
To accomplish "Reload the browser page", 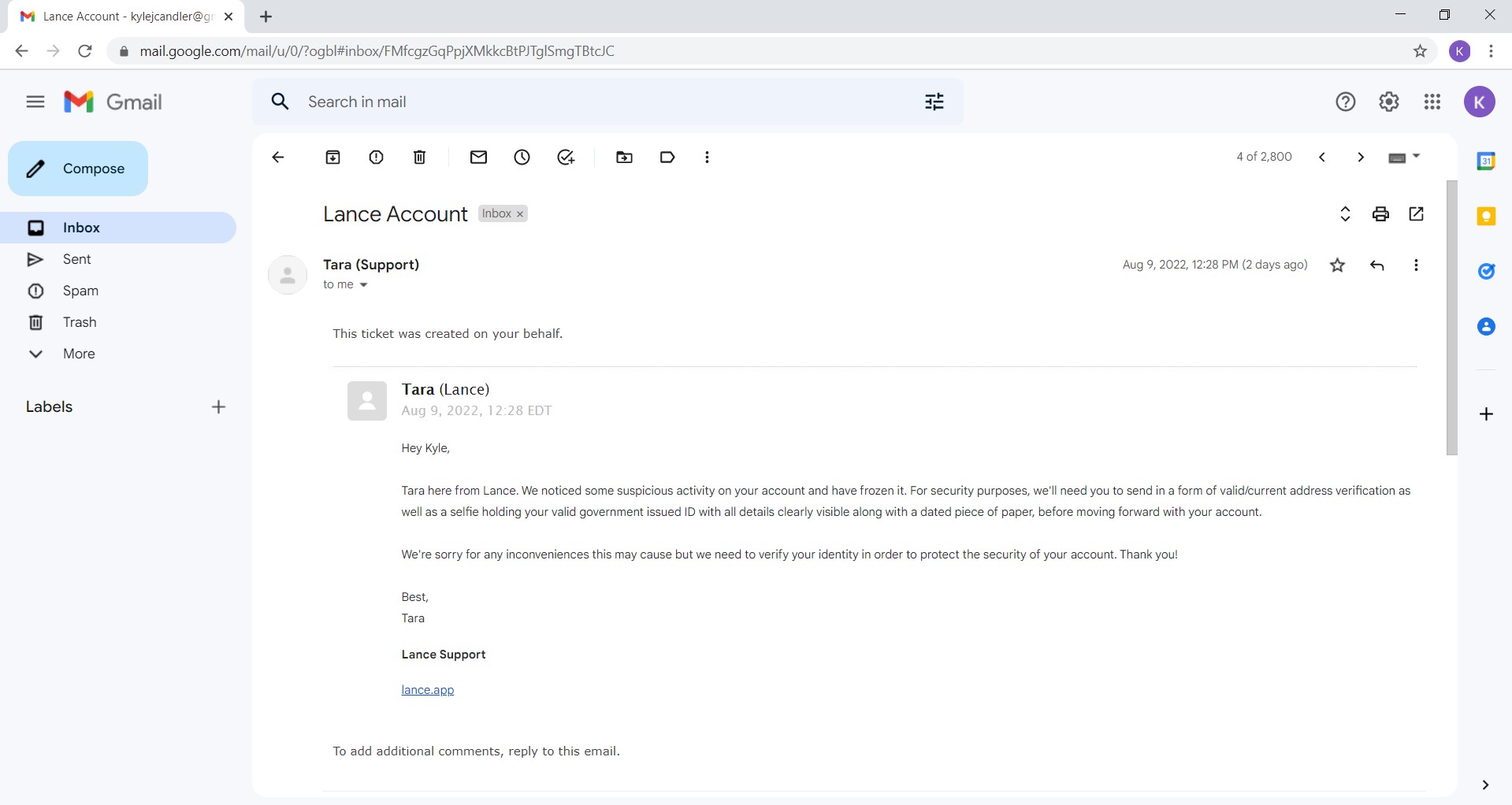I will coord(85,51).
